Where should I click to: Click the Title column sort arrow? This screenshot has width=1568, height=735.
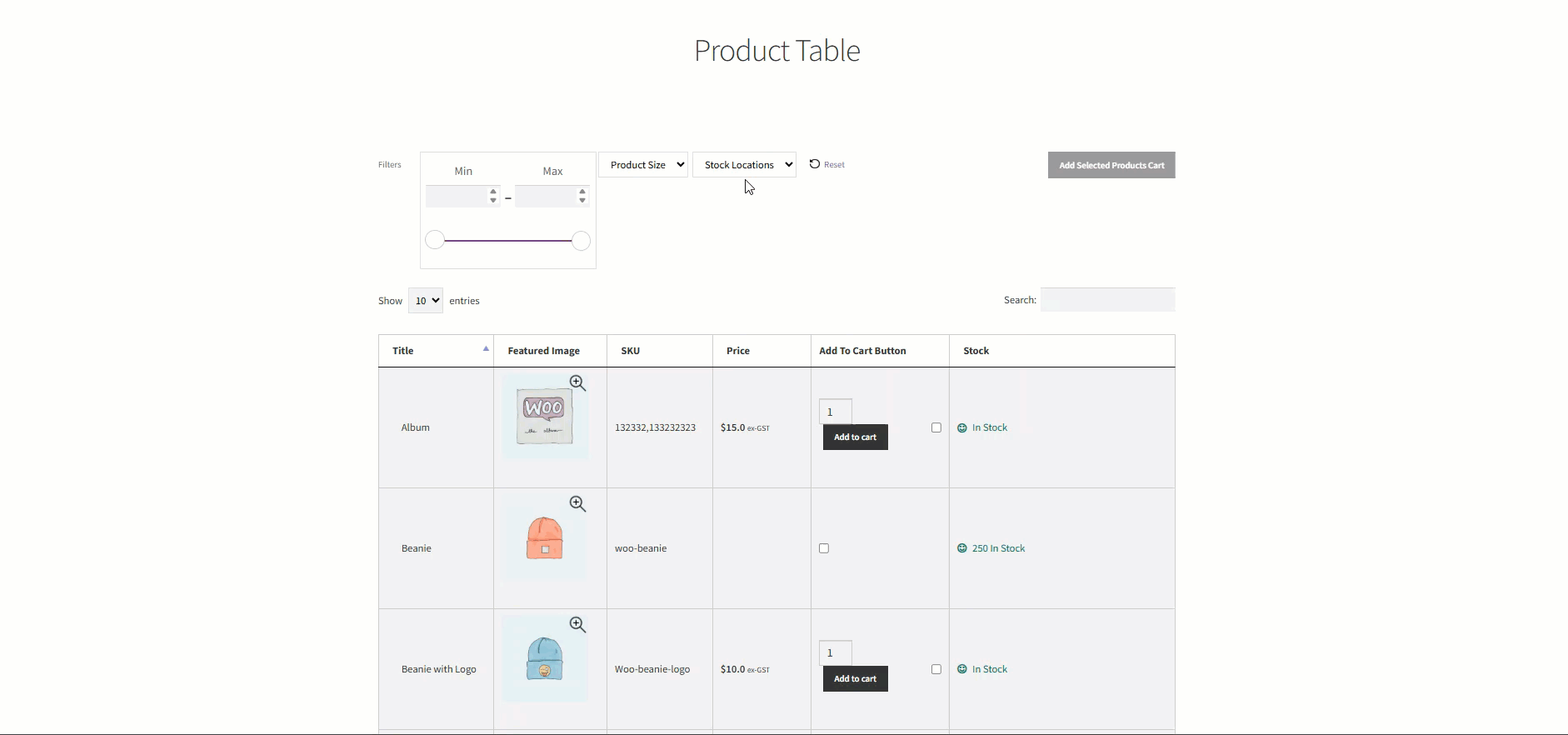pyautogui.click(x=486, y=349)
